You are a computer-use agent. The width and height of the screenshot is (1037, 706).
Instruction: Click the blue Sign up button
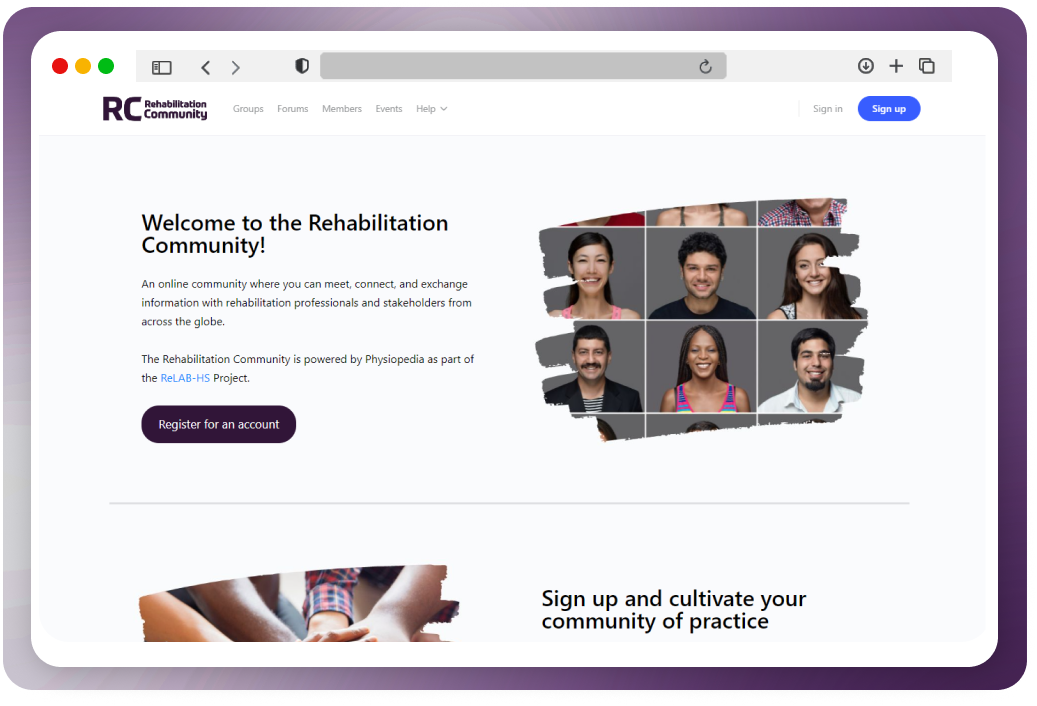click(889, 108)
